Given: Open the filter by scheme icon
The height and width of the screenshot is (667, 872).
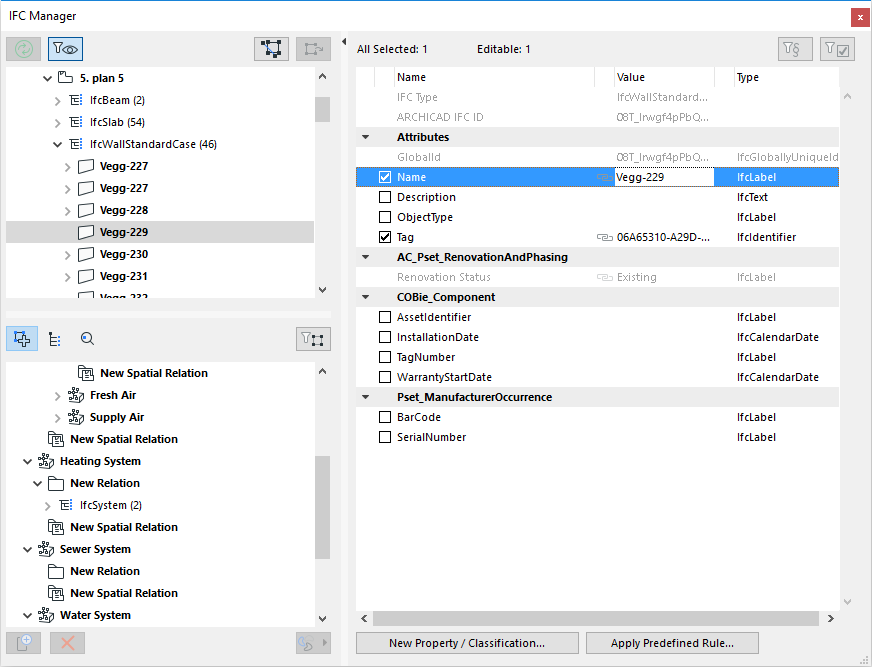Looking at the screenshot, I should 795,49.
